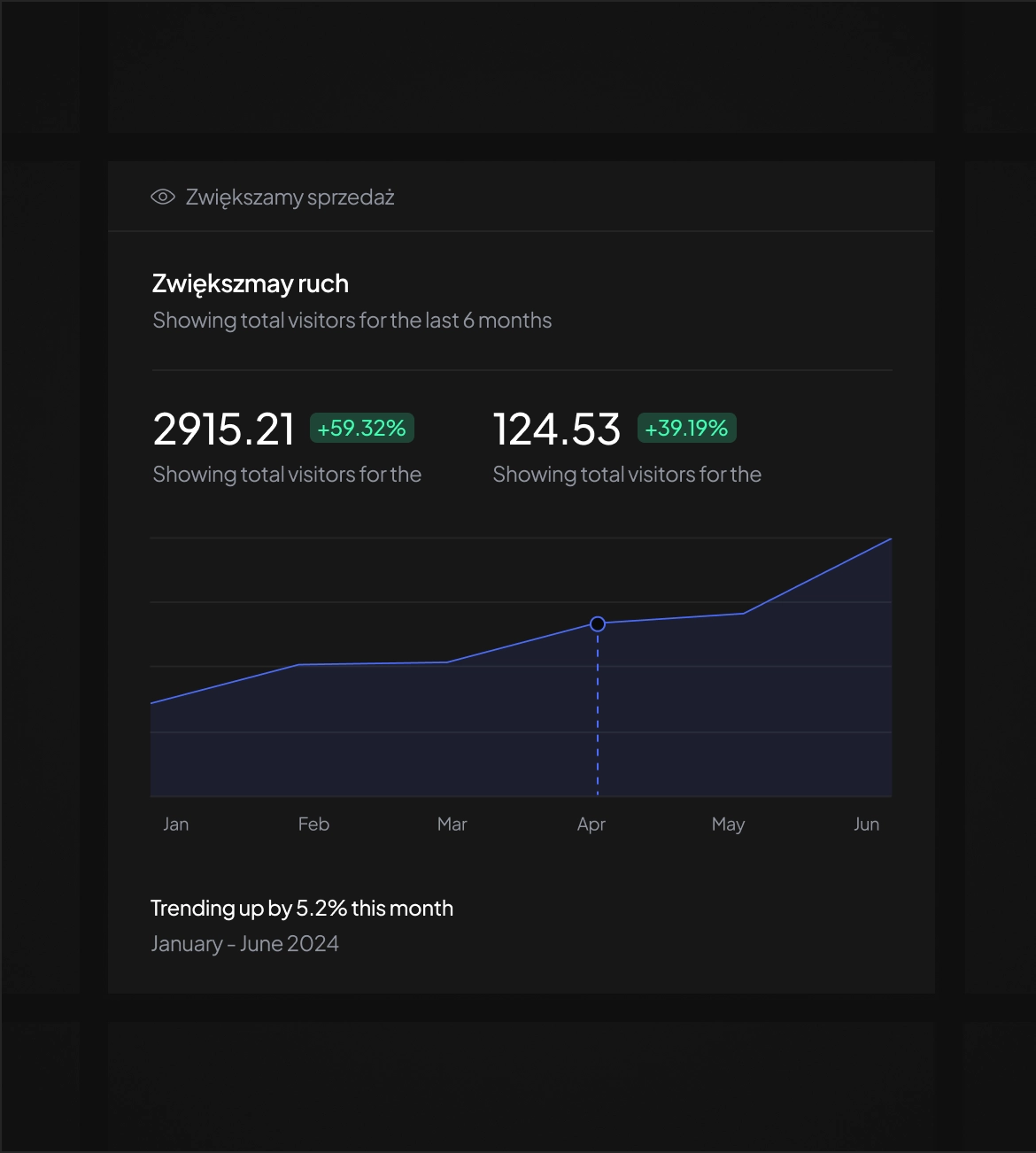Click the description under 2915.21
This screenshot has width=1036, height=1153.
[287, 475]
